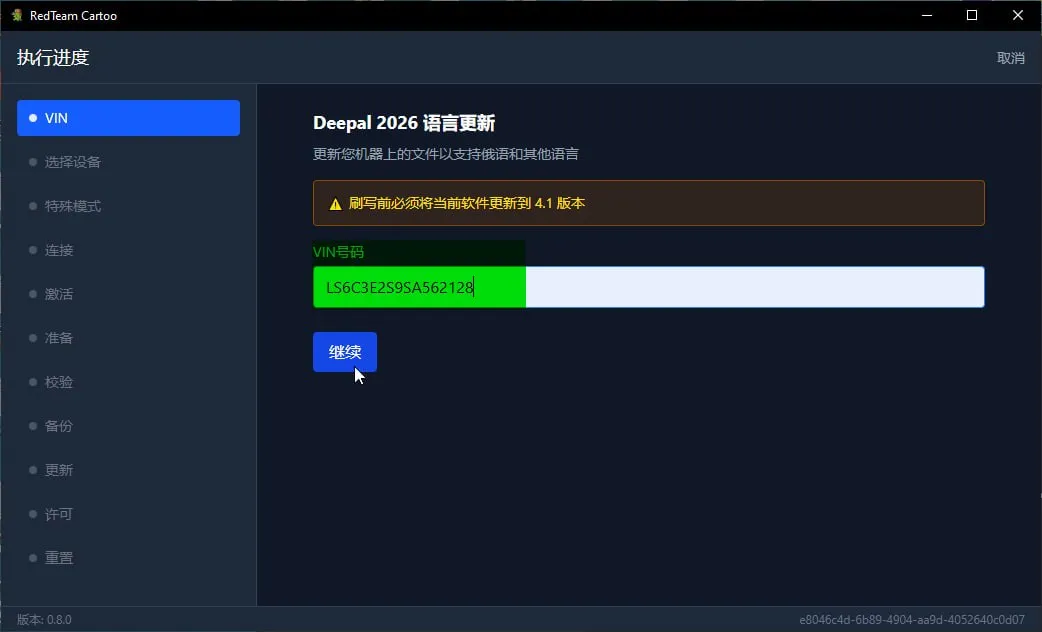Maximize the RedTeam Cartoo window
1042x632 pixels.
click(972, 15)
